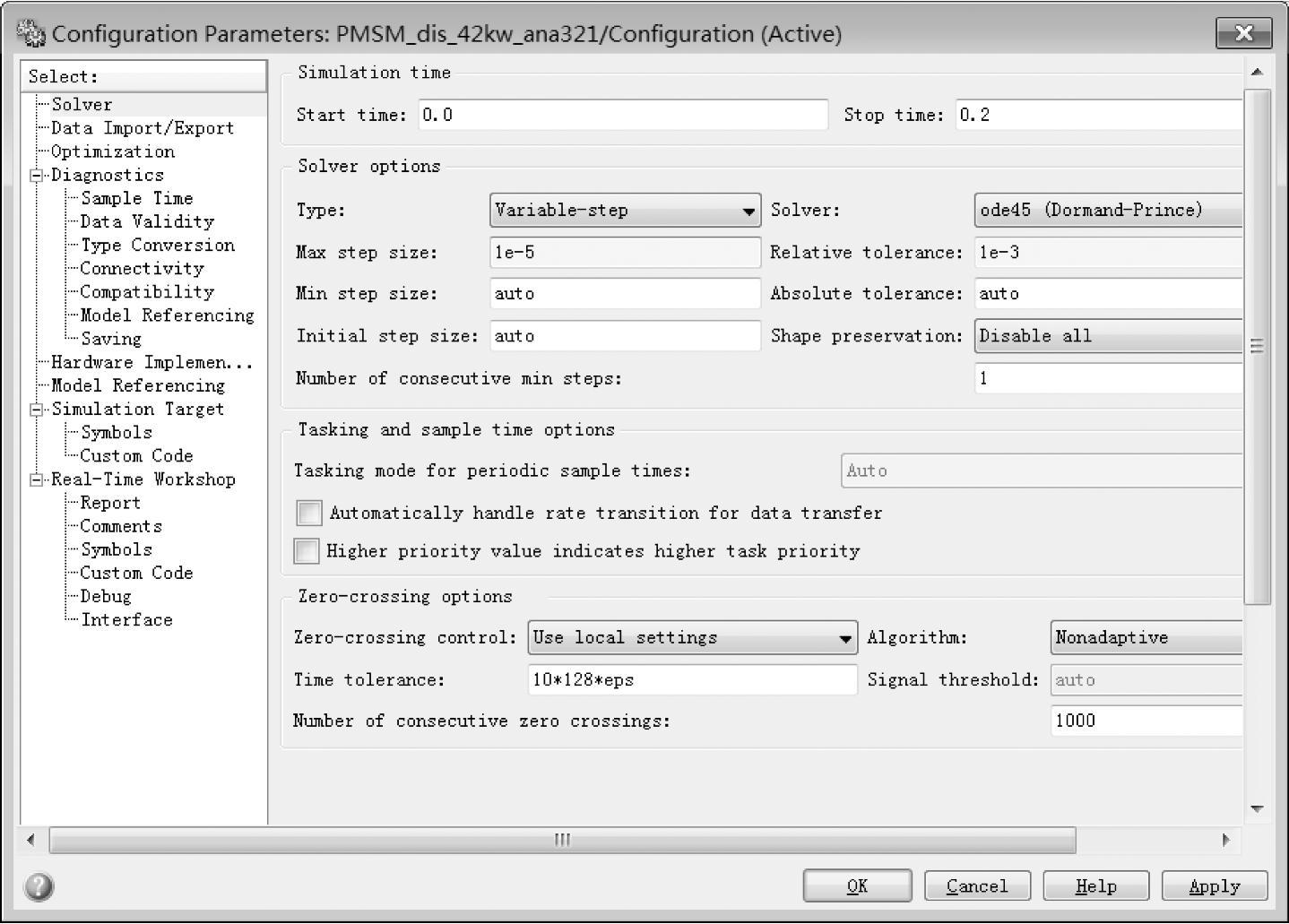The width and height of the screenshot is (1289, 924).
Task: Click the horizontal scrollbar right arrow
Action: coord(1225,840)
